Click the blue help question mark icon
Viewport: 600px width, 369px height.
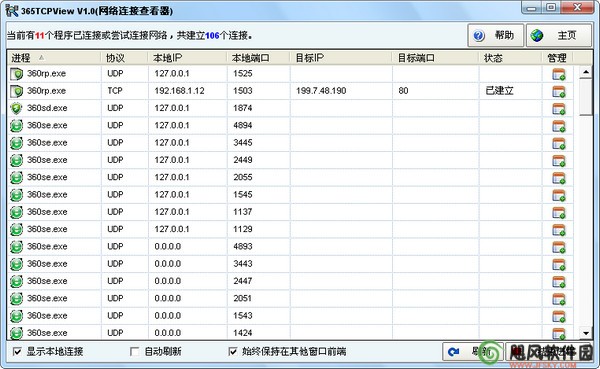click(479, 36)
